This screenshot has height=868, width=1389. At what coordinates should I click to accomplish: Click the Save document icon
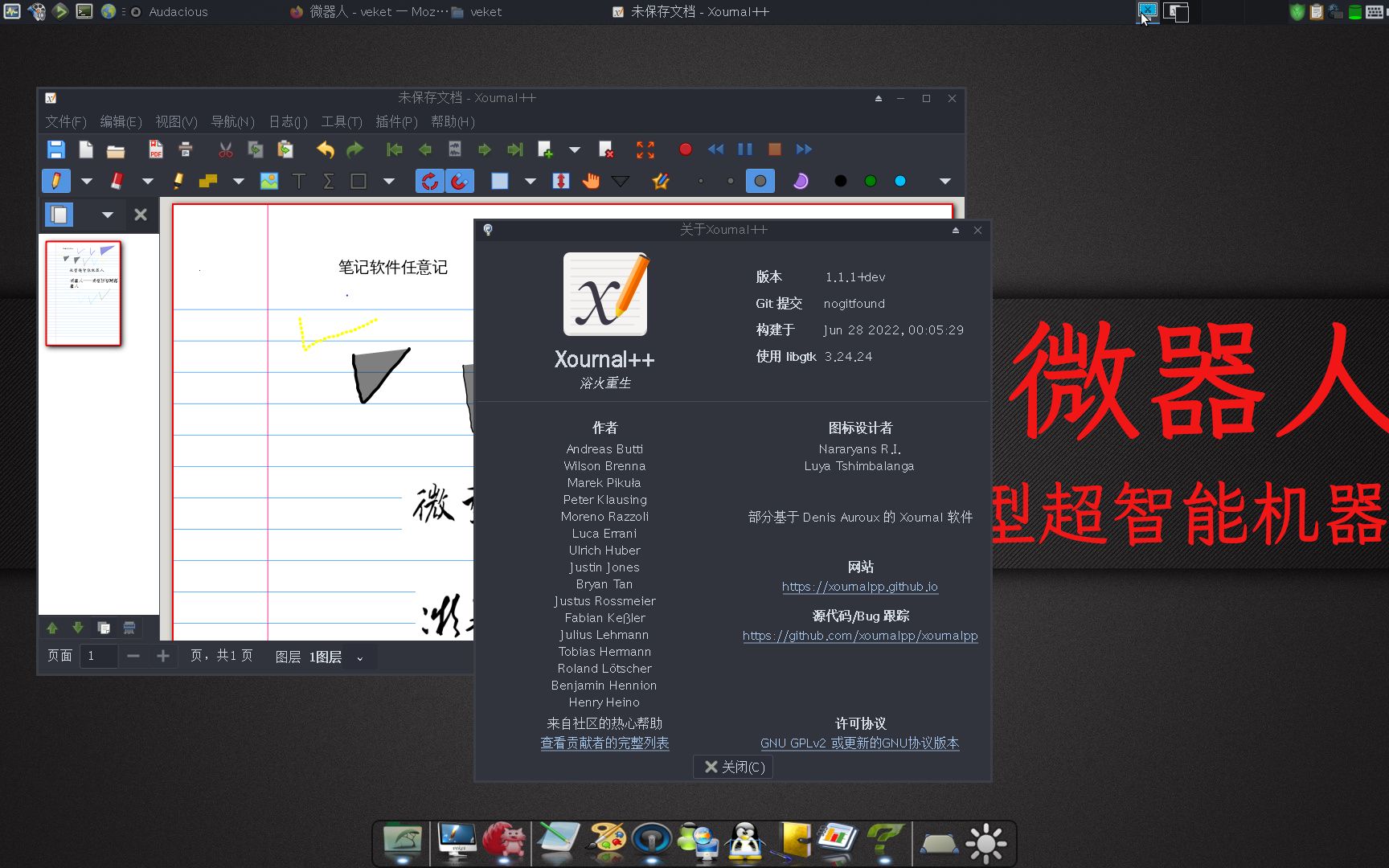tap(55, 149)
